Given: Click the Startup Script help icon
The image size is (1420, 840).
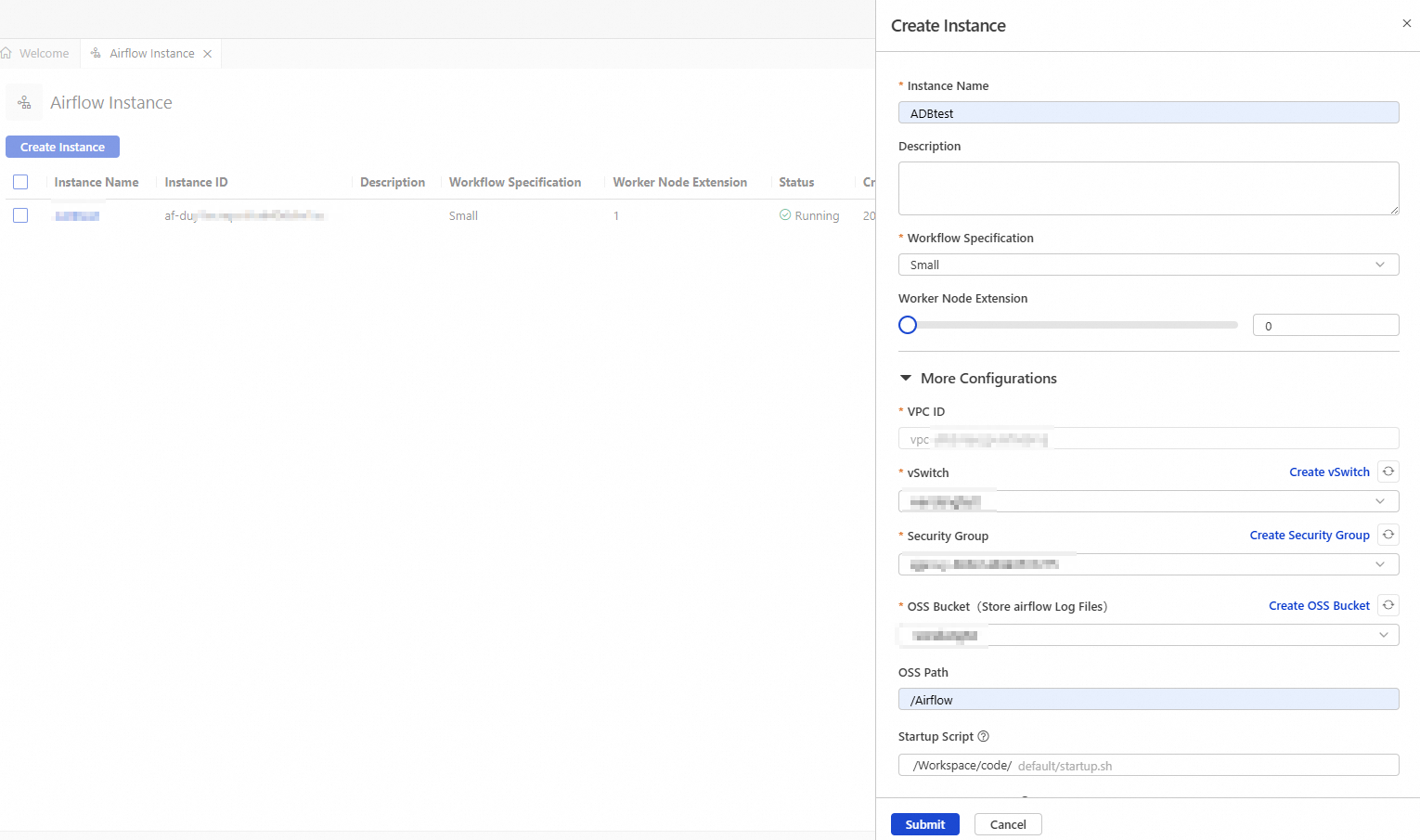Looking at the screenshot, I should click(983, 736).
